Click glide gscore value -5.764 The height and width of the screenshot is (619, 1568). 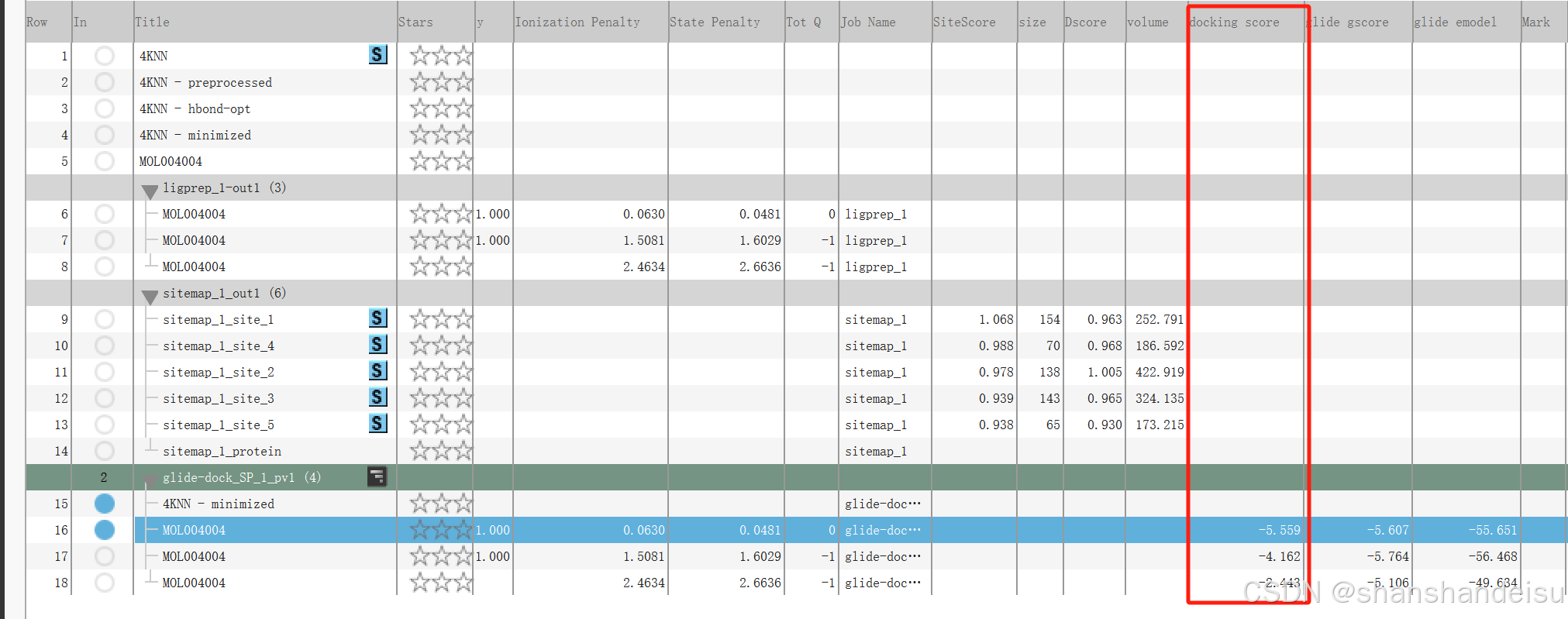coord(1387,556)
